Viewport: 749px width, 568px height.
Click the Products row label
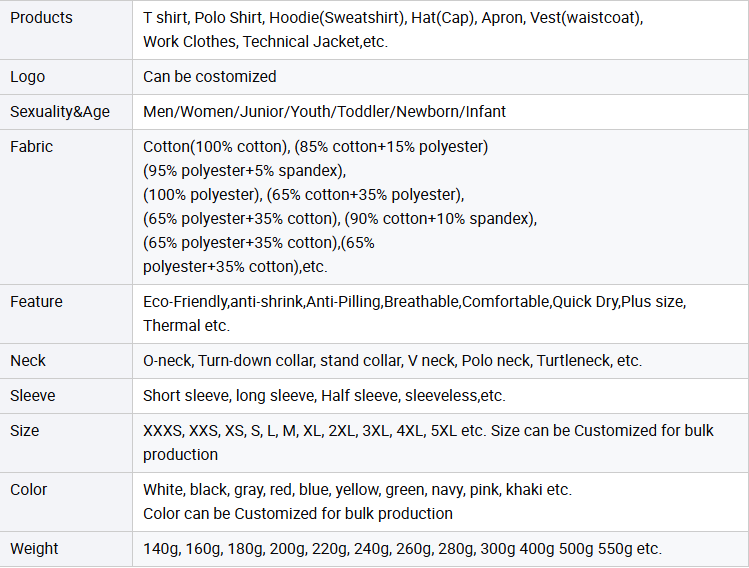tap(41, 18)
